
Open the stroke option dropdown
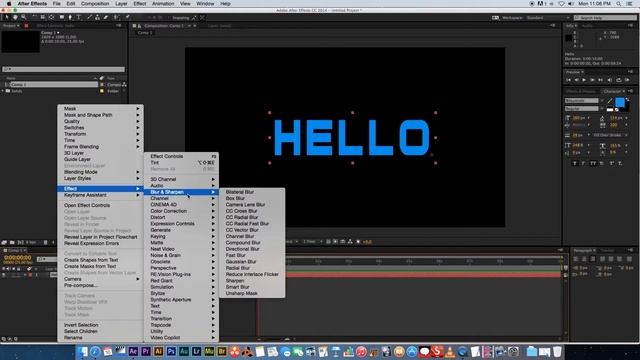click(x=611, y=135)
